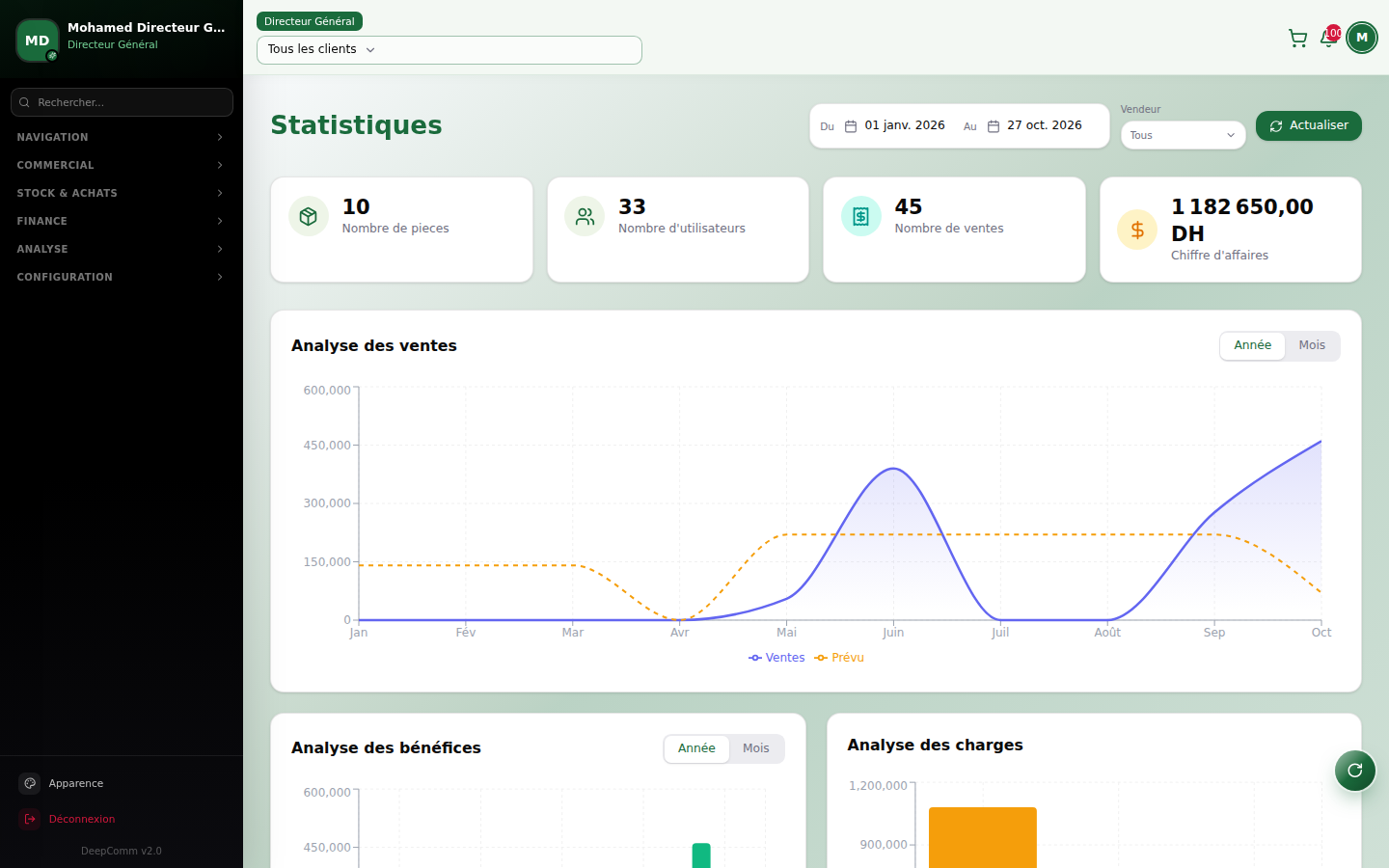The width and height of the screenshot is (1389, 868).
Task: Click the Directeur Général badge
Action: click(310, 21)
